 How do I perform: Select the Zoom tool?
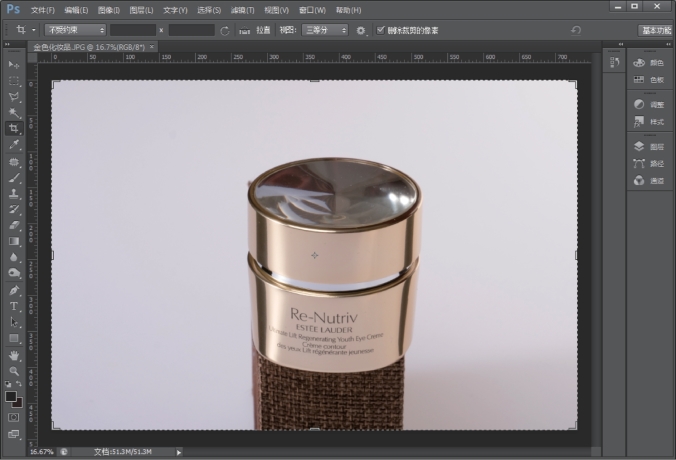pyautogui.click(x=14, y=371)
